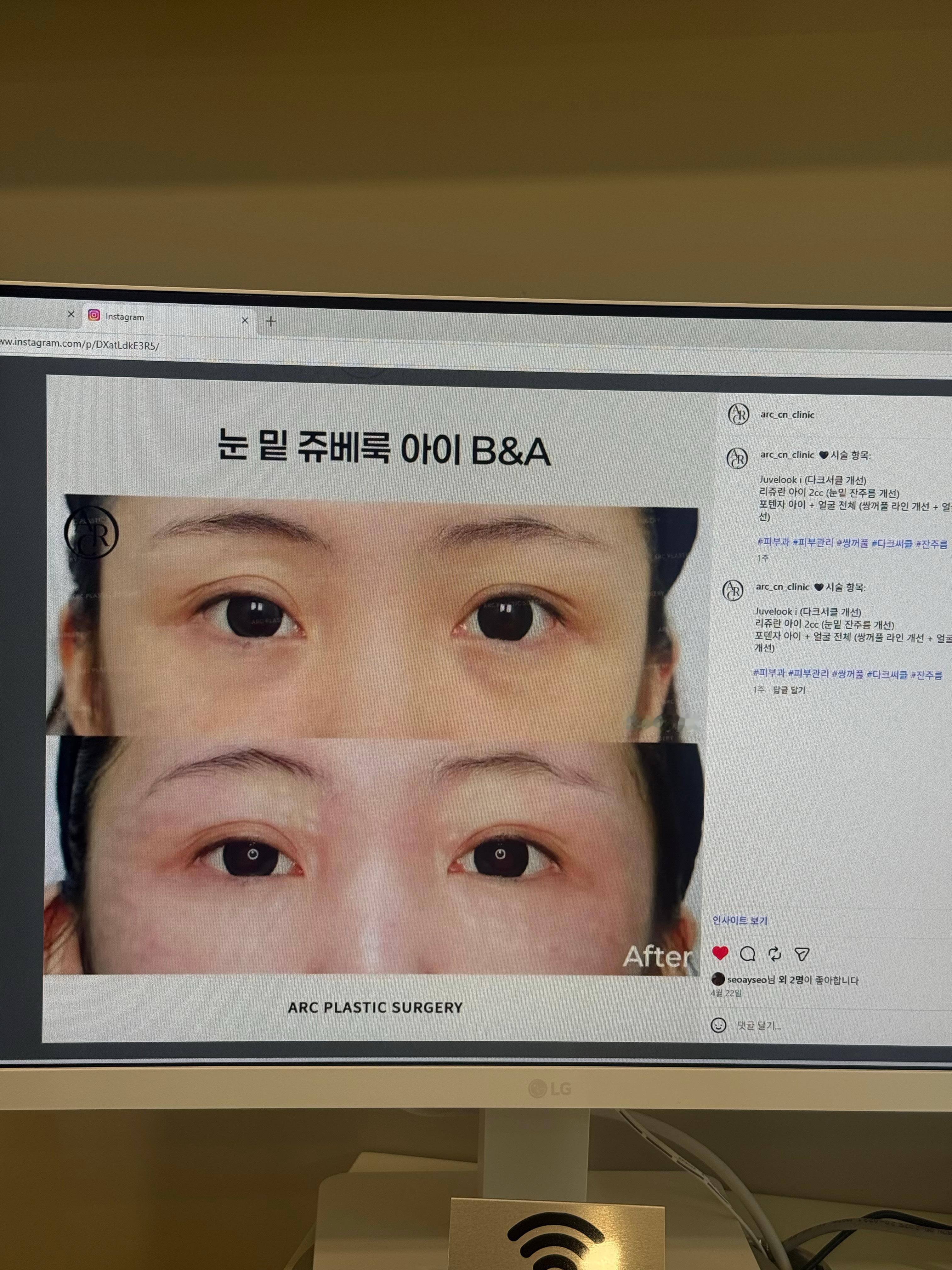Click the 4월 22일 post date

[x=725, y=993]
